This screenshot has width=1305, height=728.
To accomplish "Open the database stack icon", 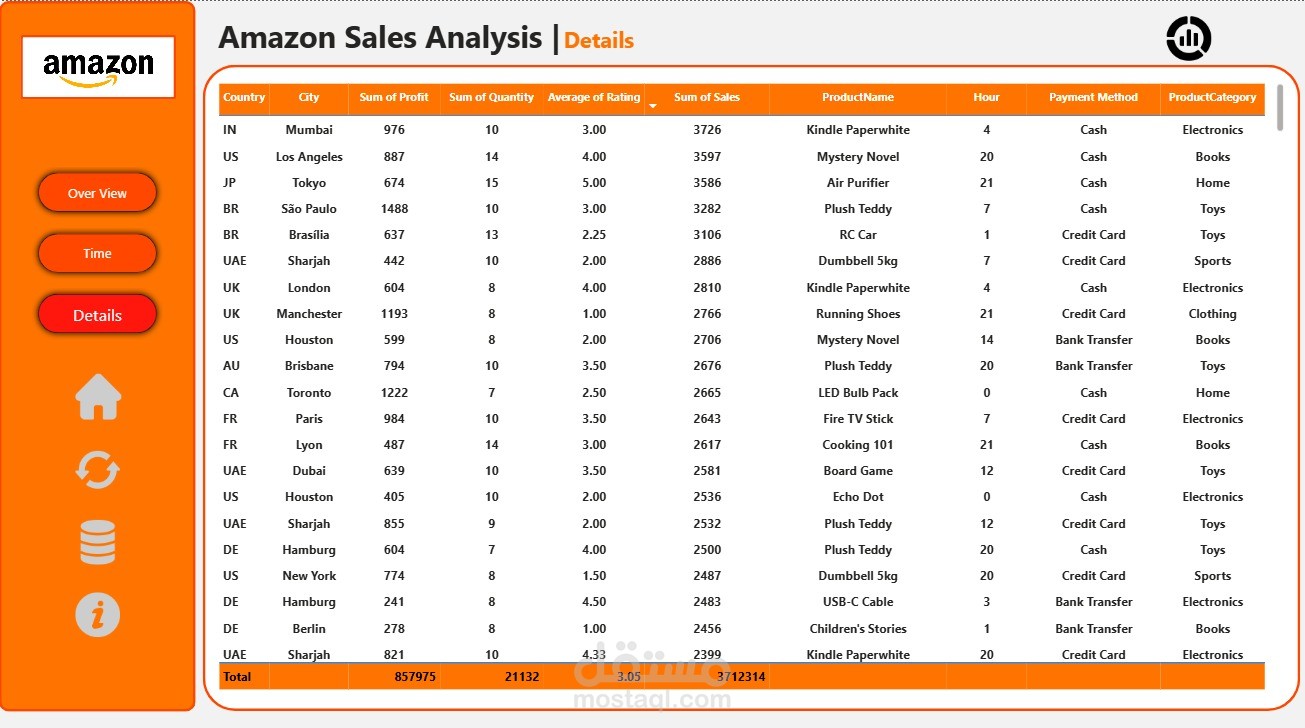I will pyautogui.click(x=98, y=543).
